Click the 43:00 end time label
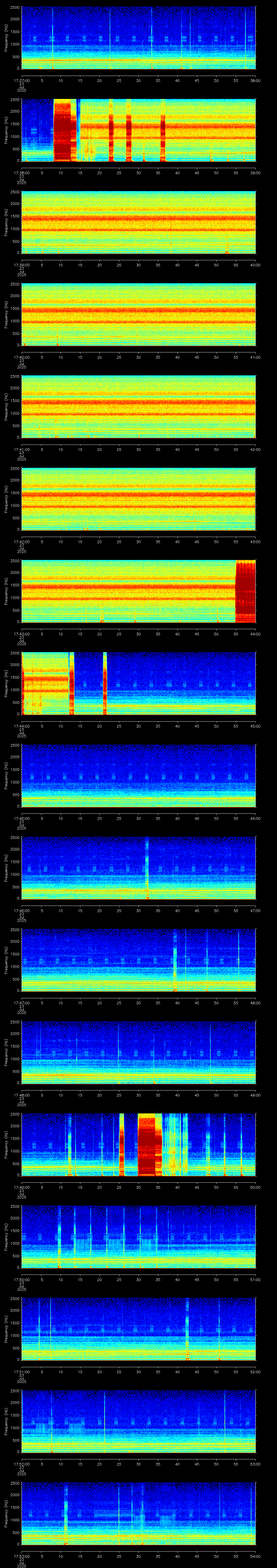Viewport: 277px width, 1568px height. pos(255,542)
